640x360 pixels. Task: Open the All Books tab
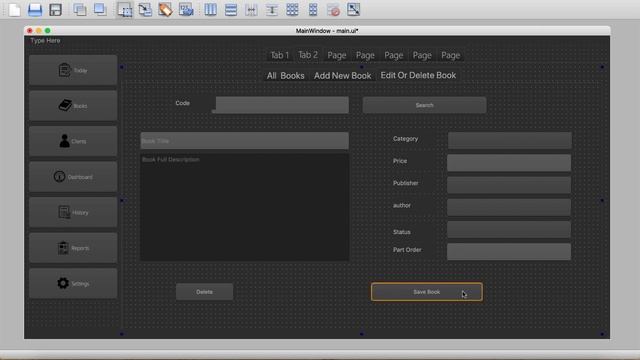click(286, 76)
